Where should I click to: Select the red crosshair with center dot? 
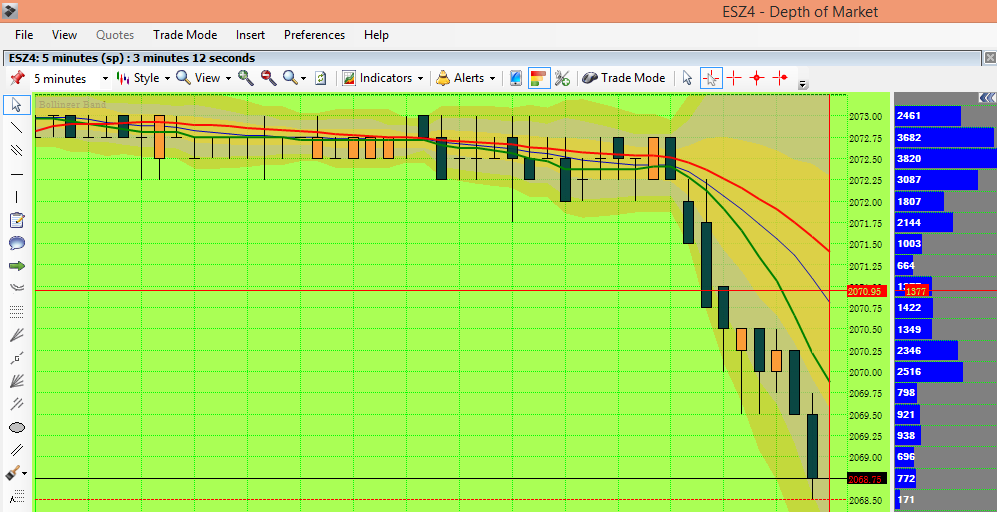756,78
